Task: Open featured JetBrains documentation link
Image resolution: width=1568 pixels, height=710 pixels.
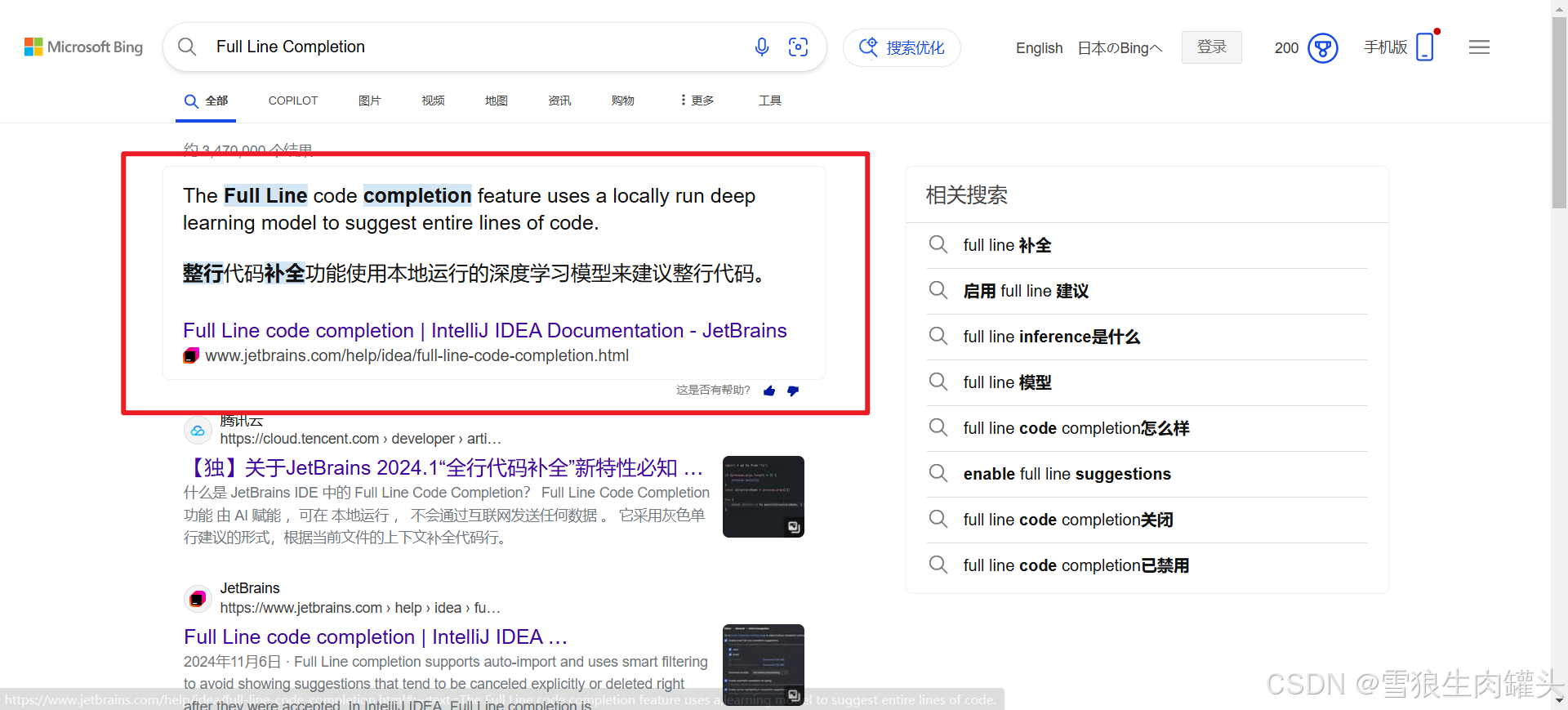Action: [484, 330]
